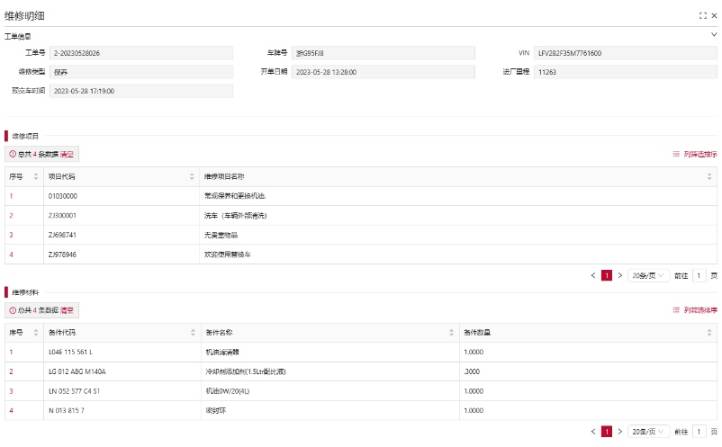
Task: Go to next page in repair items pagination
Action: coord(619,275)
